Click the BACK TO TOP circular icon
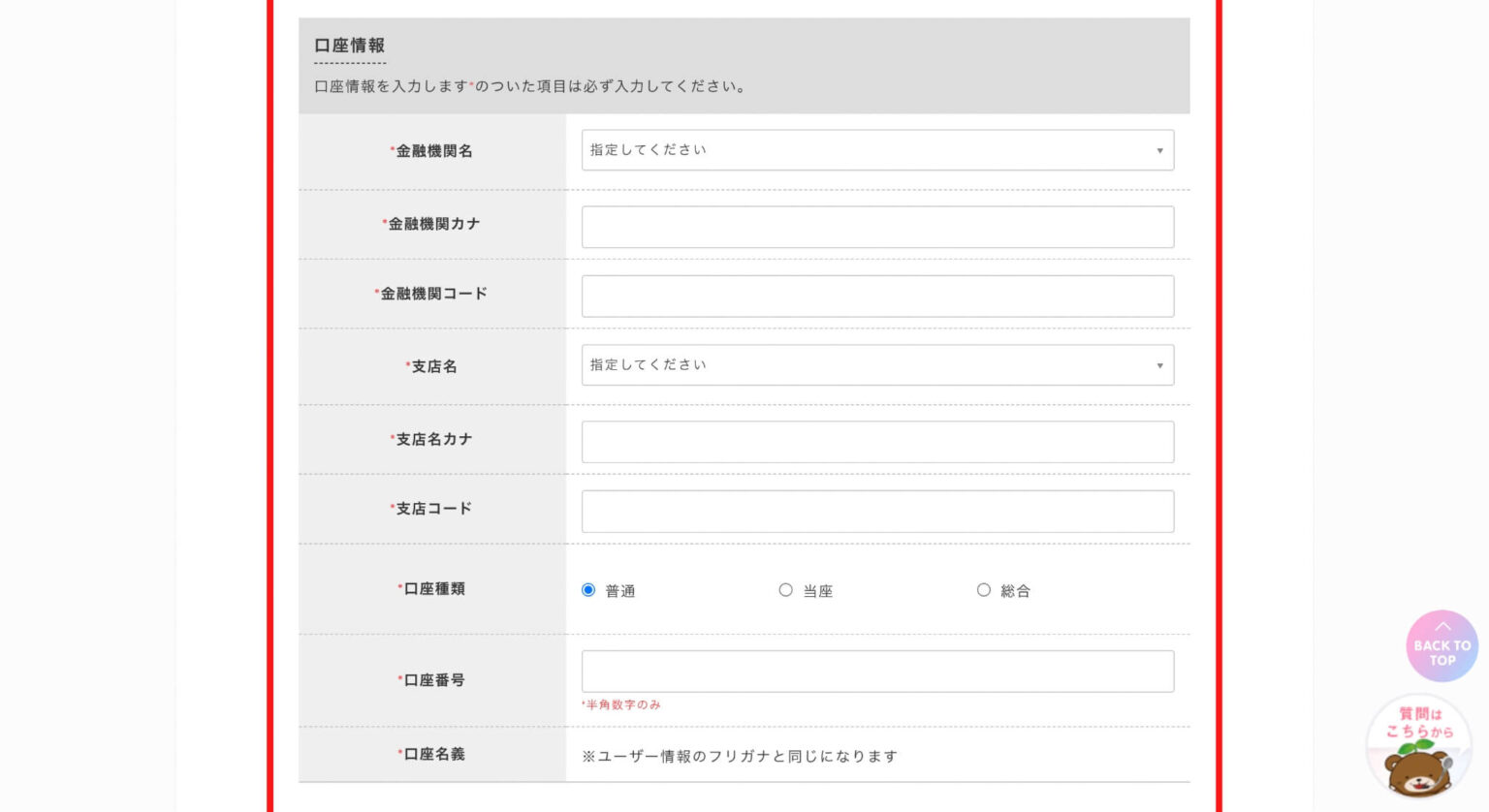Screen dimensions: 1489x812 click(1441, 645)
